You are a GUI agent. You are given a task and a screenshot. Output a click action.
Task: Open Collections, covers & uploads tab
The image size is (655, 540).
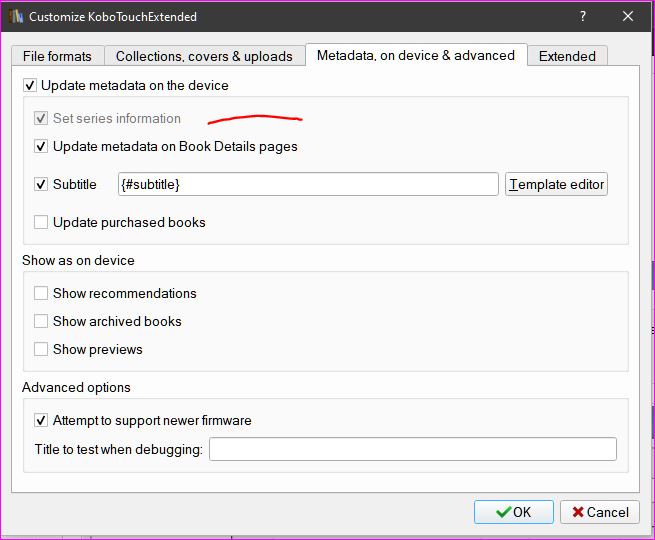point(204,56)
